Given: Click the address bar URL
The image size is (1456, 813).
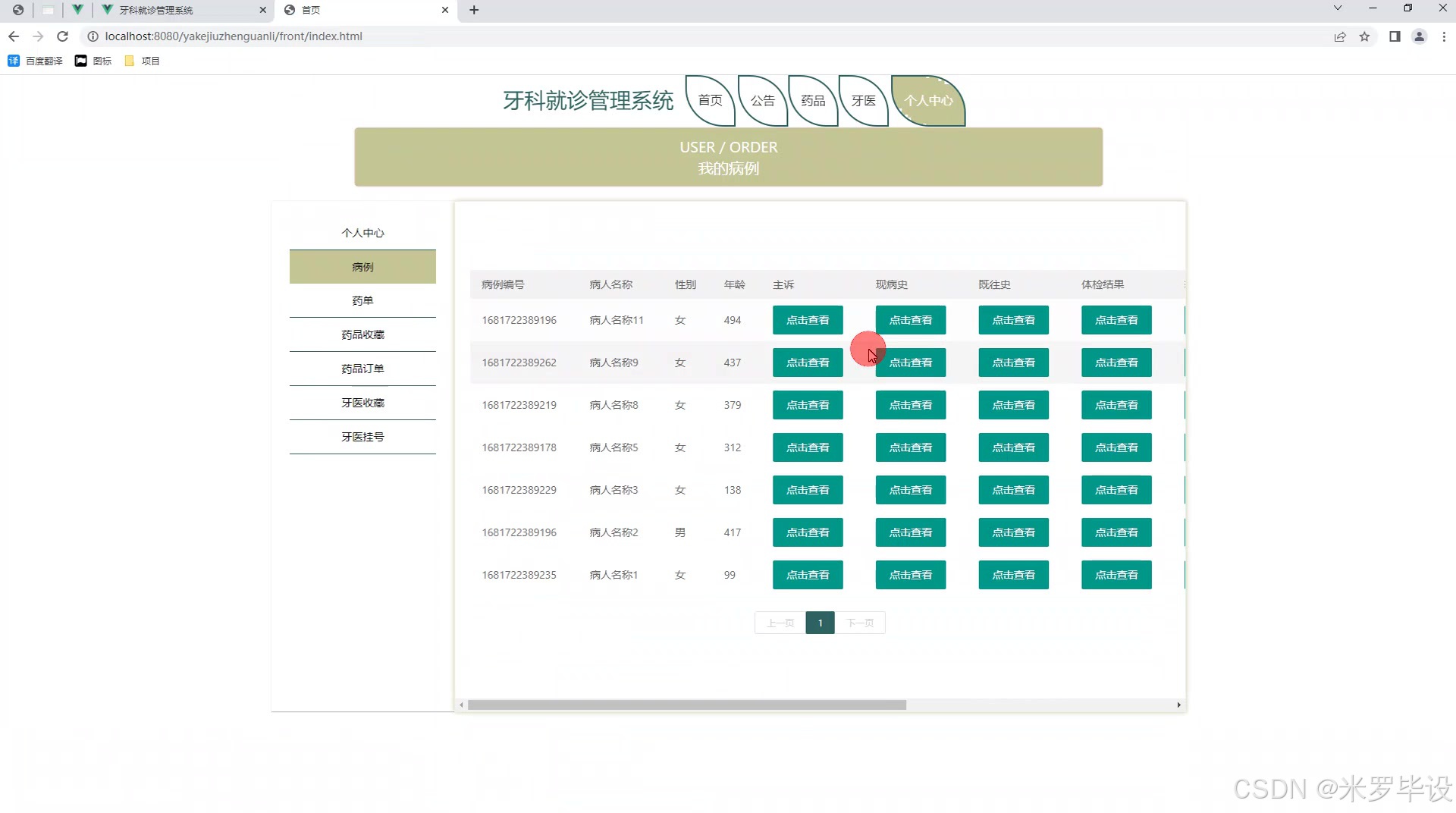Looking at the screenshot, I should pos(234,36).
